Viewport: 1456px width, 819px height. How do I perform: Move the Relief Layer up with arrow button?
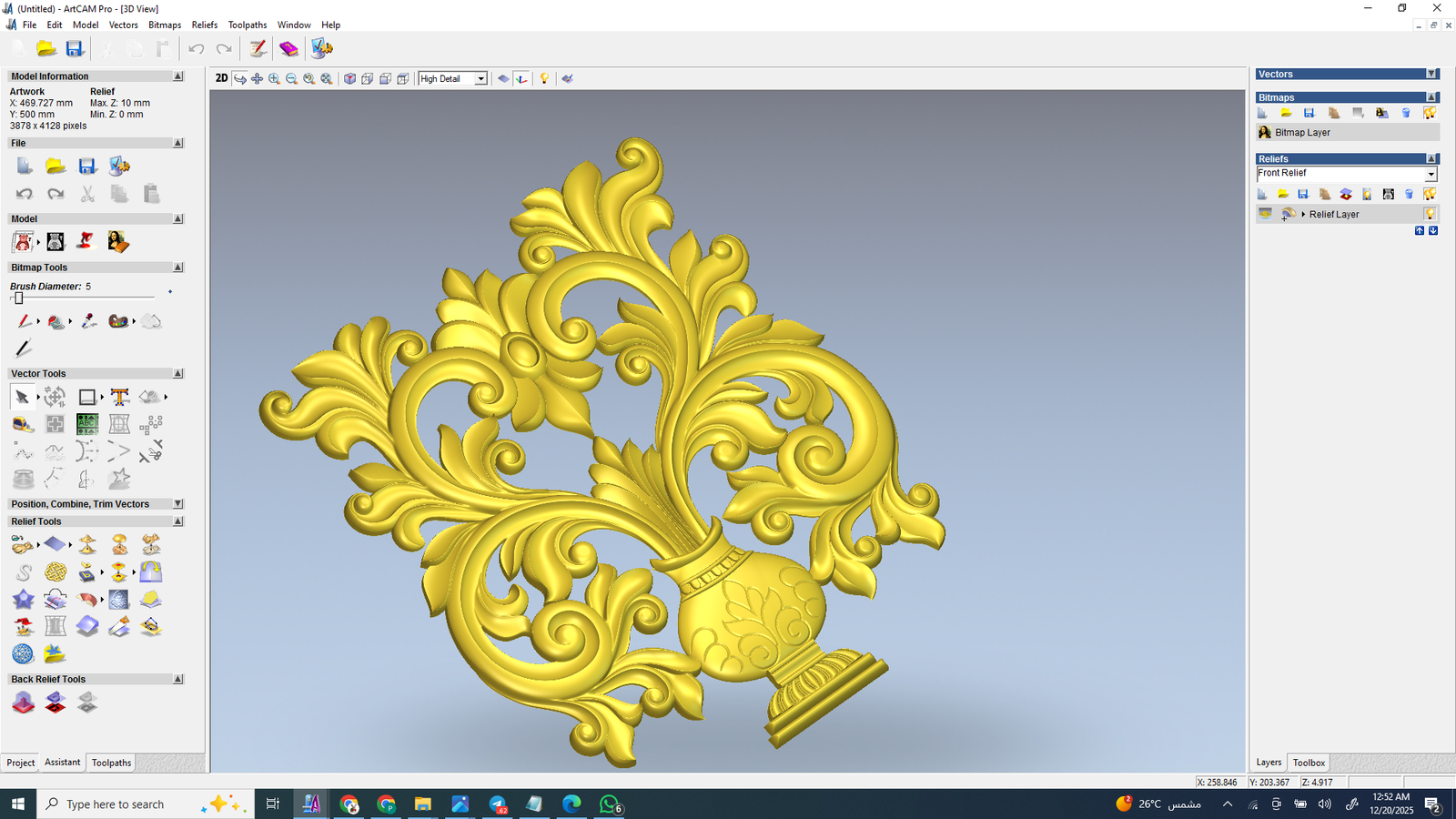click(1420, 231)
